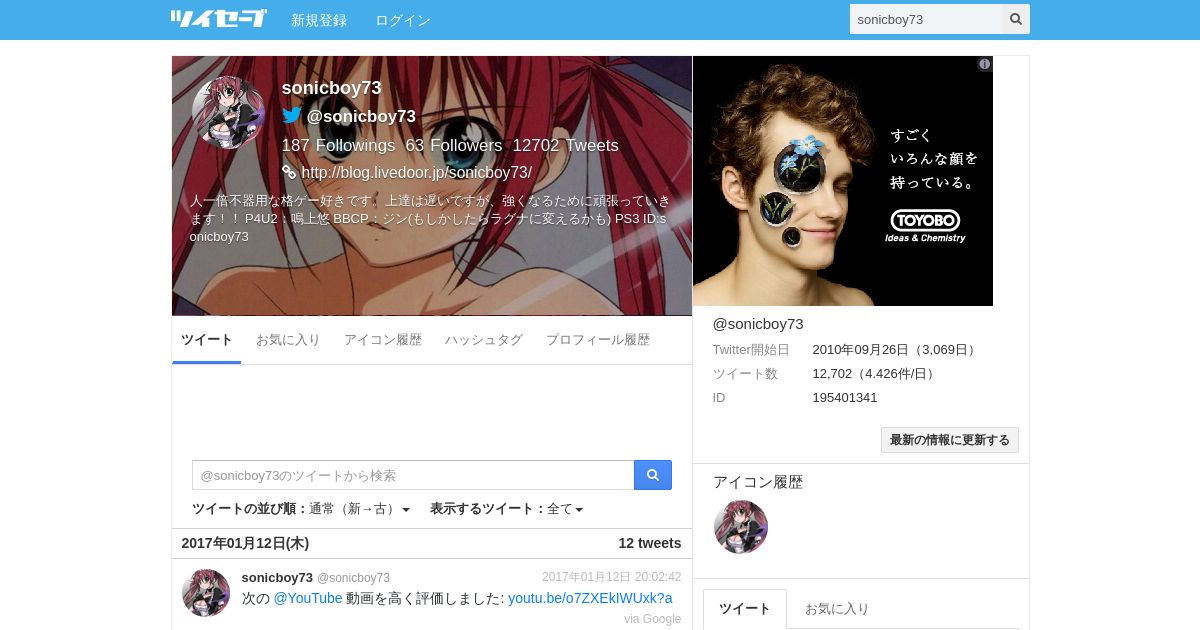Click the sonicboy73 display name in the banner
This screenshot has height=630, width=1200.
point(332,88)
